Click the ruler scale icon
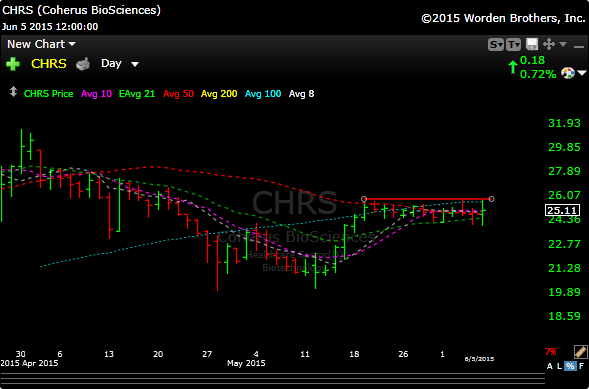 click(x=580, y=352)
